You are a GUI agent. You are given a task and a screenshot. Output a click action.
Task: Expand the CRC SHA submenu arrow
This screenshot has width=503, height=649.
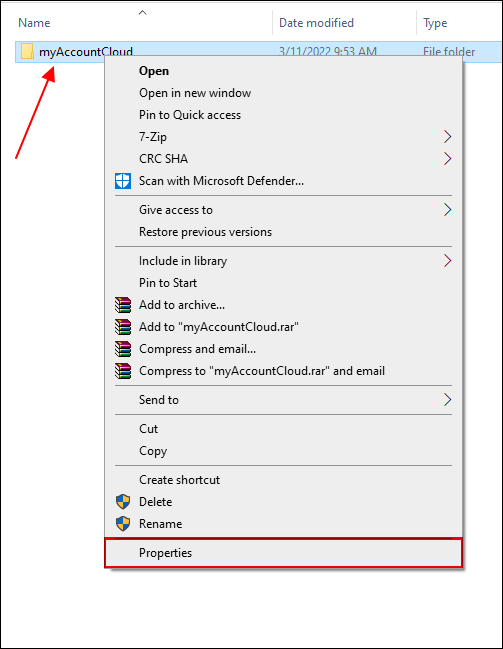[x=448, y=159]
